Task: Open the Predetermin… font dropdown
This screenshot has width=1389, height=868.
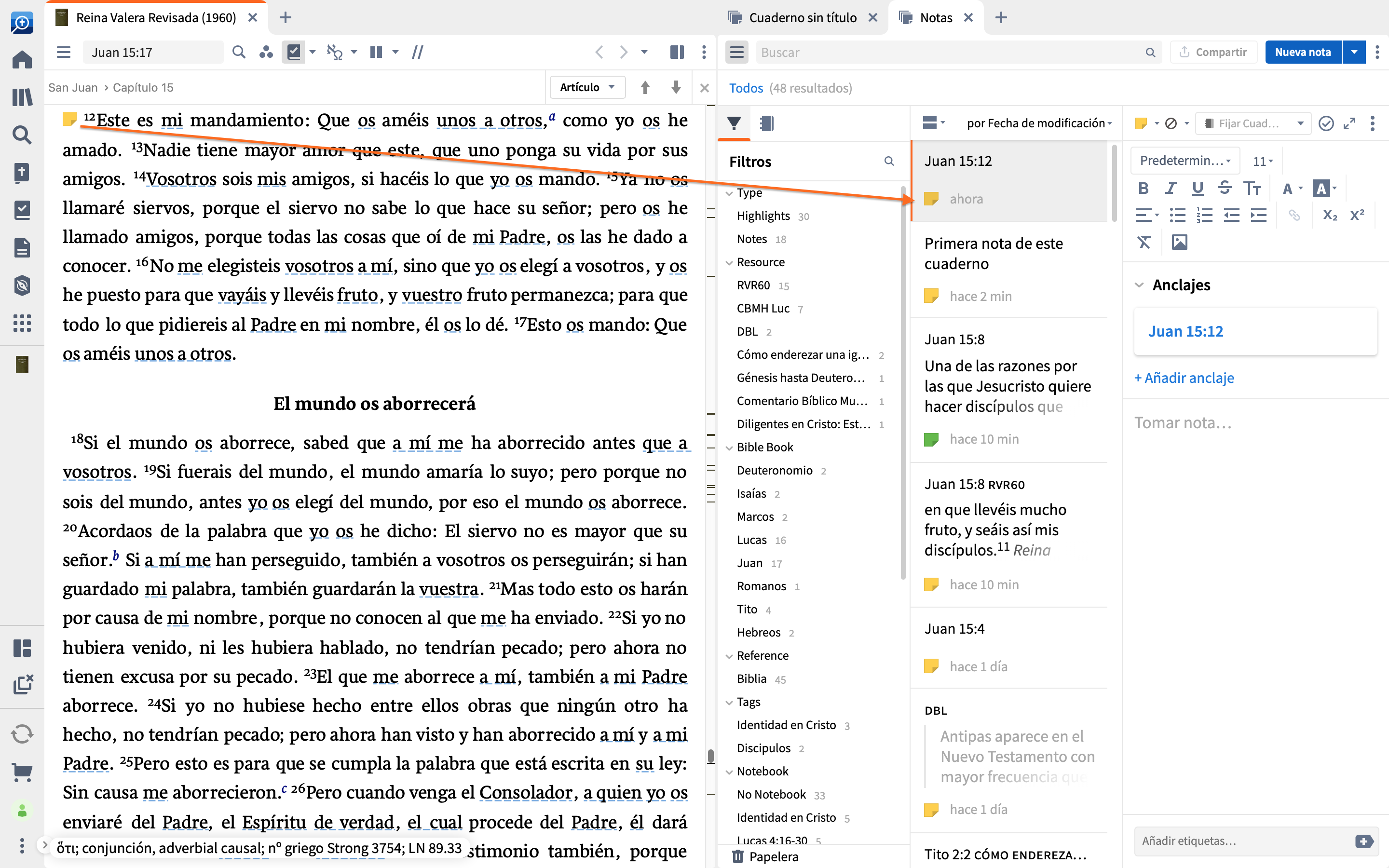Action: [x=1185, y=160]
